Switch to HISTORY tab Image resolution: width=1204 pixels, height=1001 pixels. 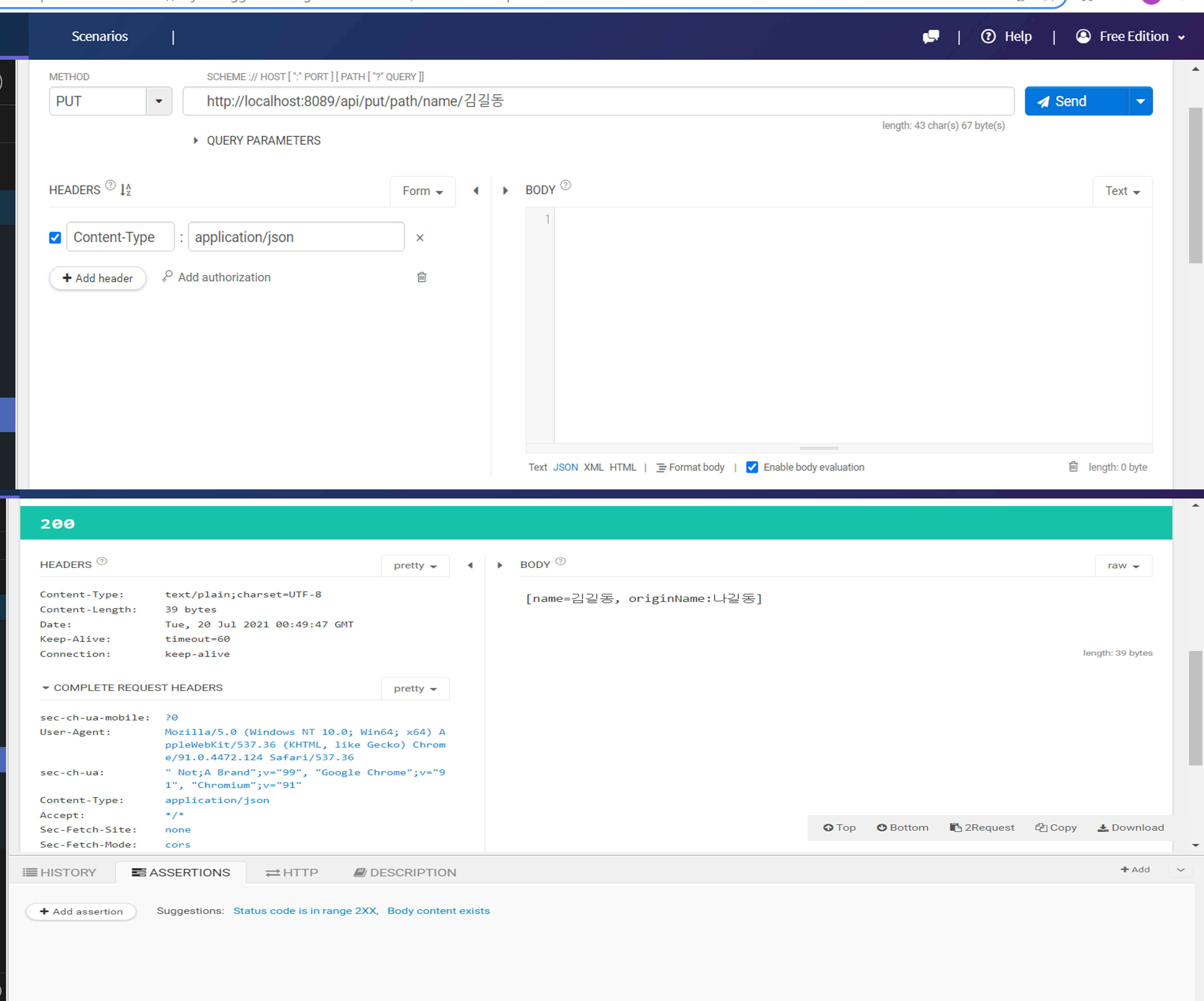60,872
